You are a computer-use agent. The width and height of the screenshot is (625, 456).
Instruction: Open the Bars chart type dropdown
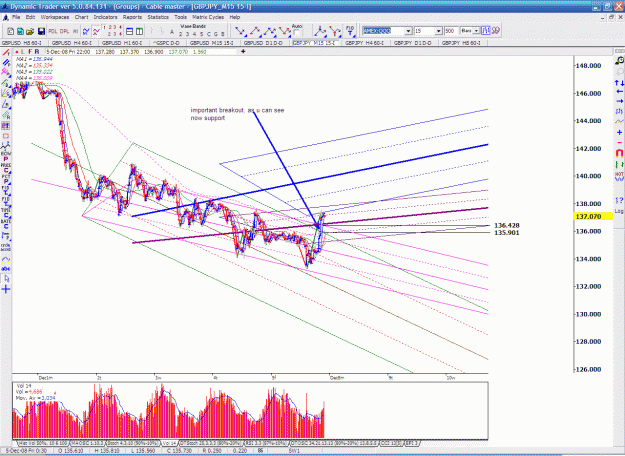(476, 31)
